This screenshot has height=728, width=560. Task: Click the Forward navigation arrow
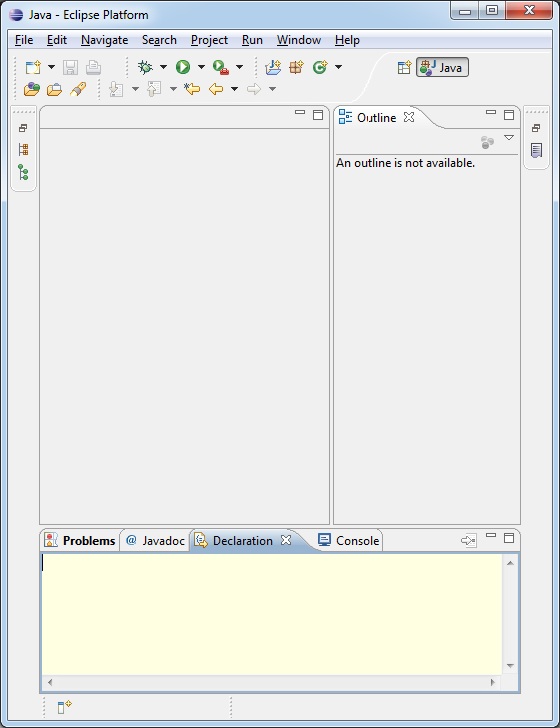(x=254, y=89)
